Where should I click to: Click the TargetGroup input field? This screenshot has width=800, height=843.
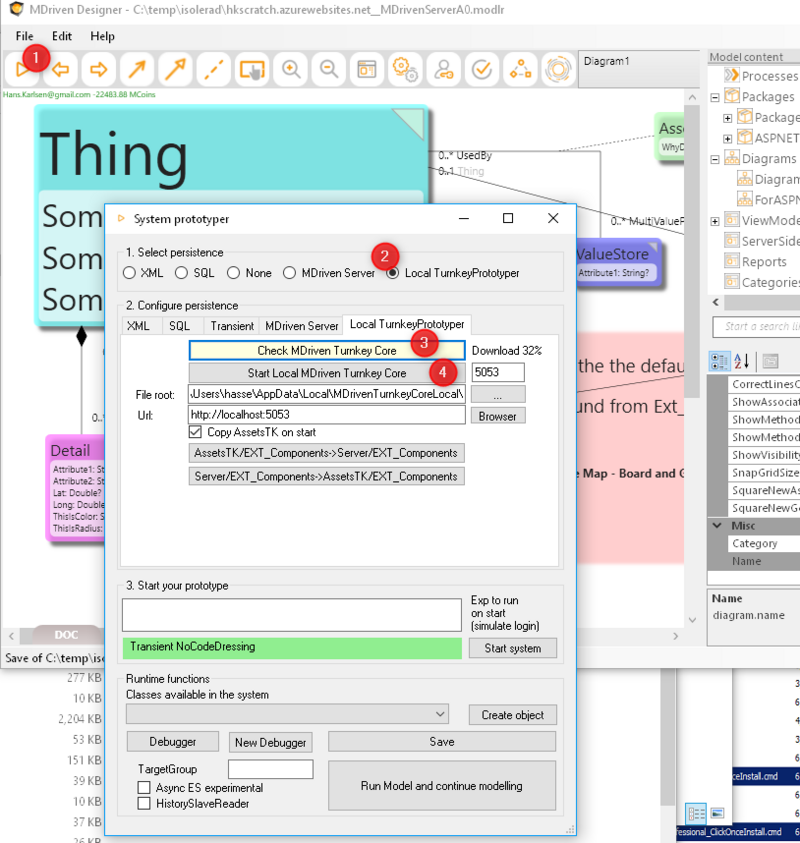pos(270,769)
